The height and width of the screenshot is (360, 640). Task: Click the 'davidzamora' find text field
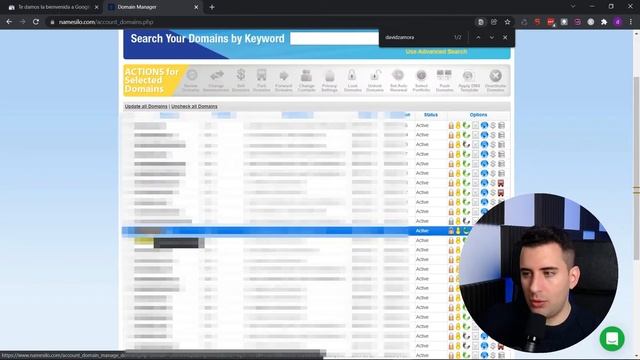pos(416,37)
